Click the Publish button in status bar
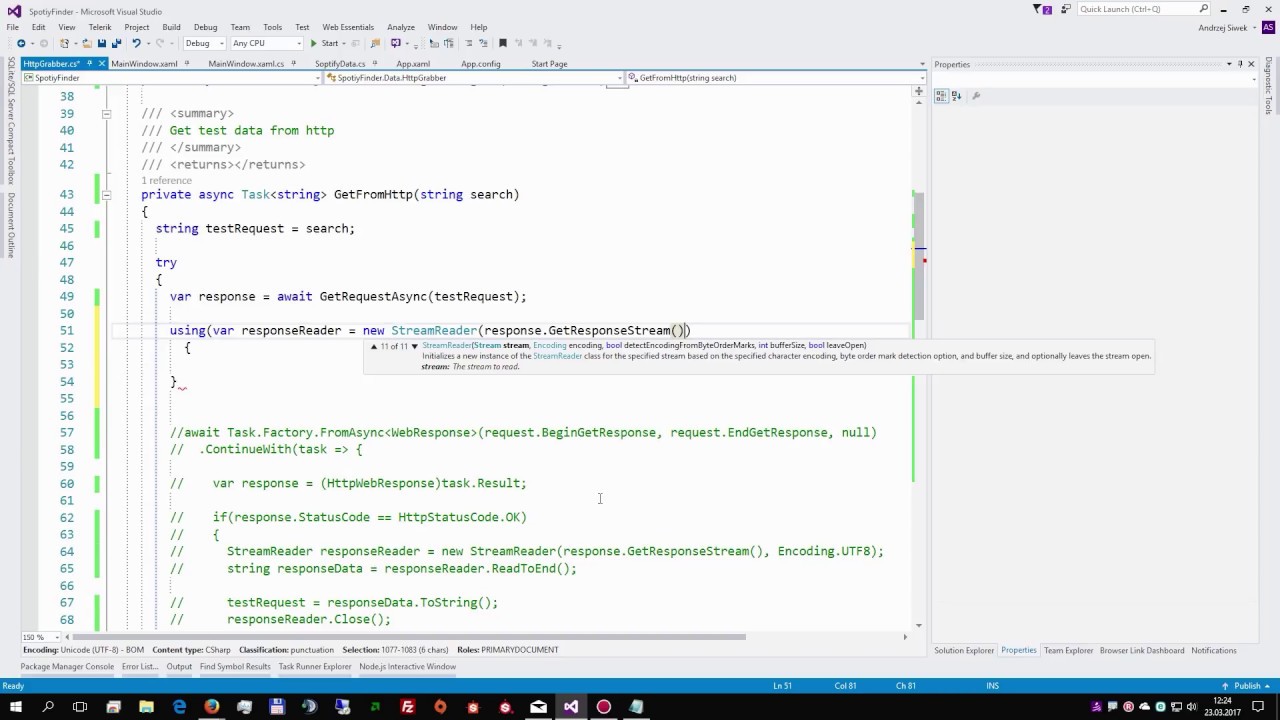Screen dimensions: 1280x720 (1247, 686)
